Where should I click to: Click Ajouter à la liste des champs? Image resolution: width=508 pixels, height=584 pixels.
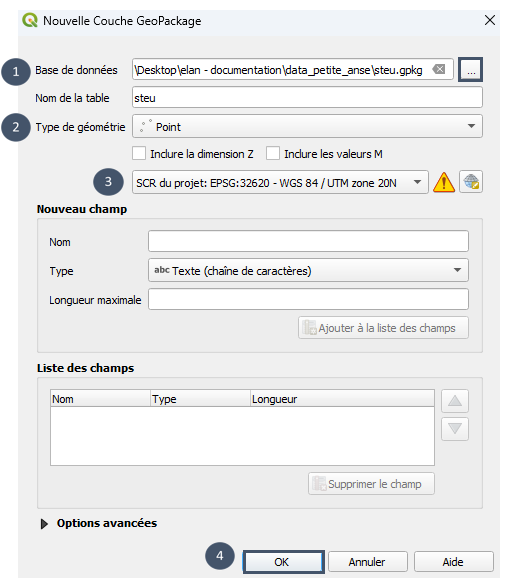click(x=383, y=328)
